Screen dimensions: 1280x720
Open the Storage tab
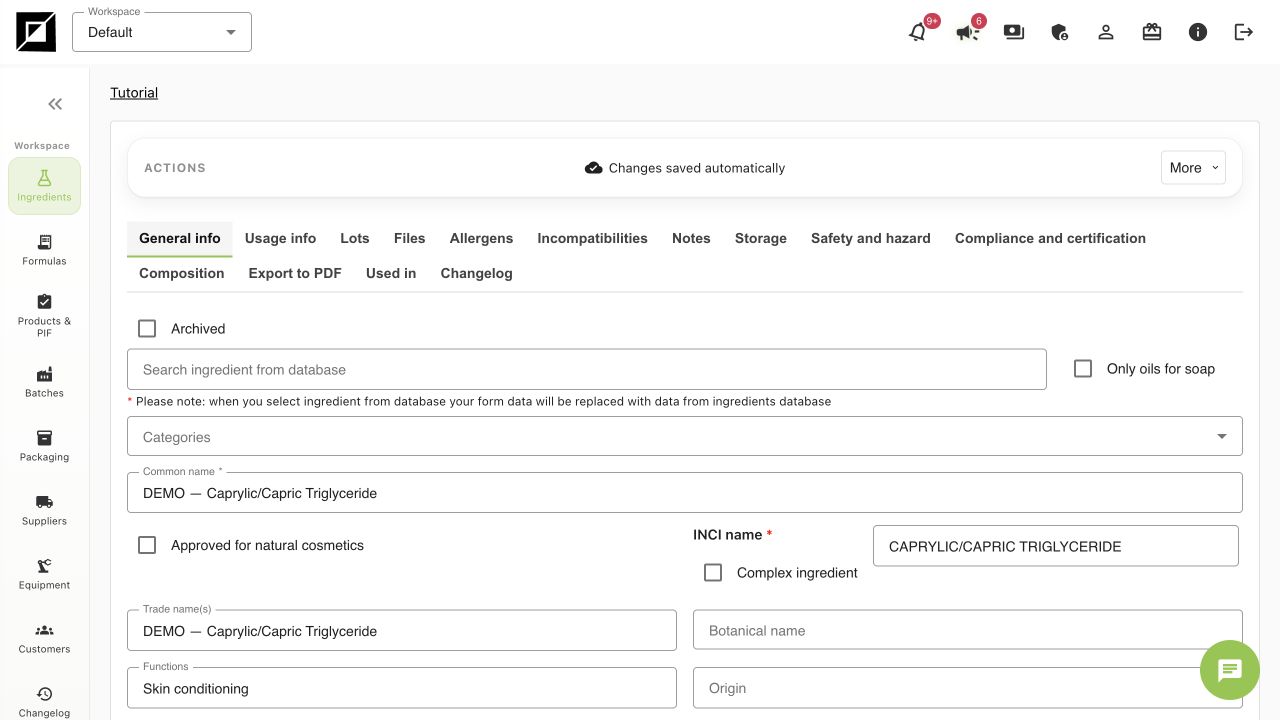coord(761,238)
